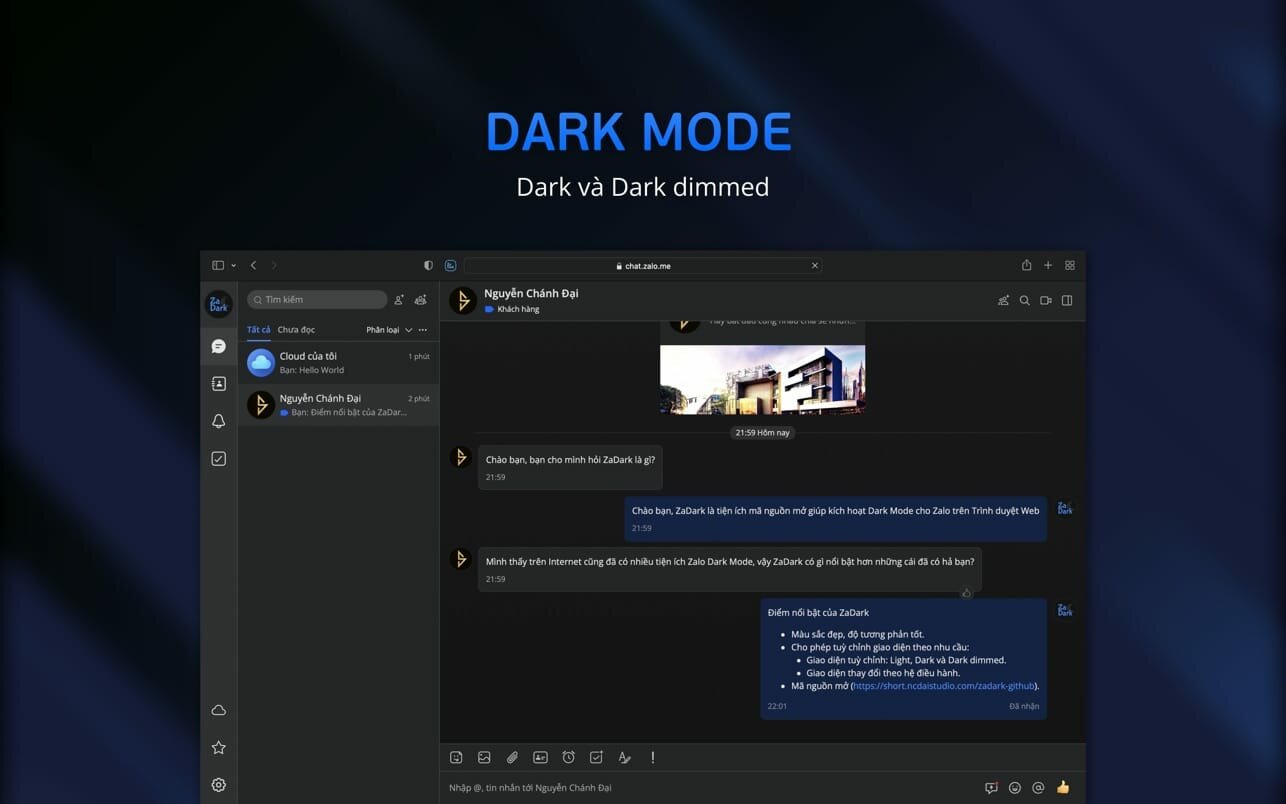Open the reminder alarm clock icon
Viewport: 1286px width, 804px height.
568,758
